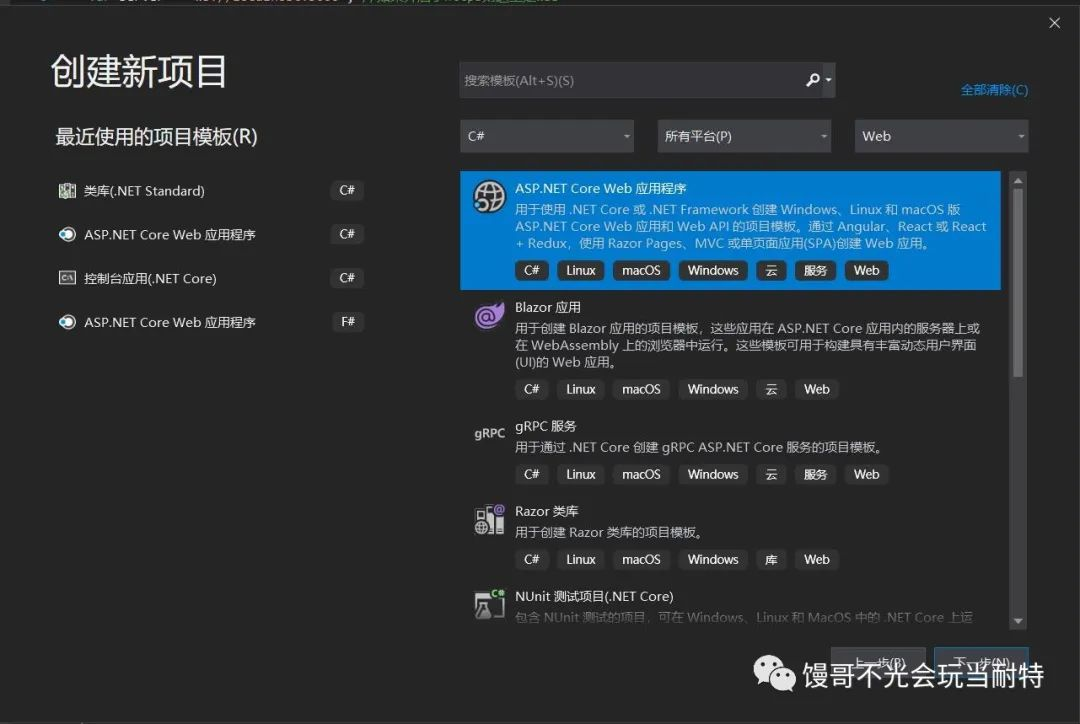Image resolution: width=1080 pixels, height=724 pixels.
Task: Click the description text under gRPC 服务
Action: [x=698, y=447]
